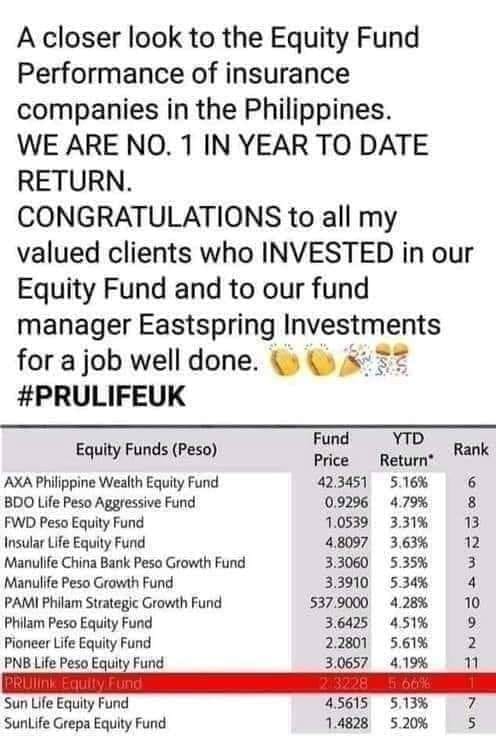Viewport: 496px width, 750px height.
Task: Click the FWD Peso Equity Fund name
Action: tap(74, 522)
